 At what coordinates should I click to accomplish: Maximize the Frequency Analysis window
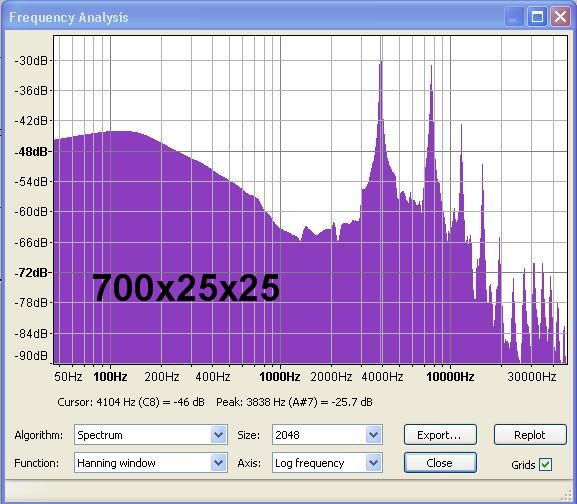[x=537, y=17]
